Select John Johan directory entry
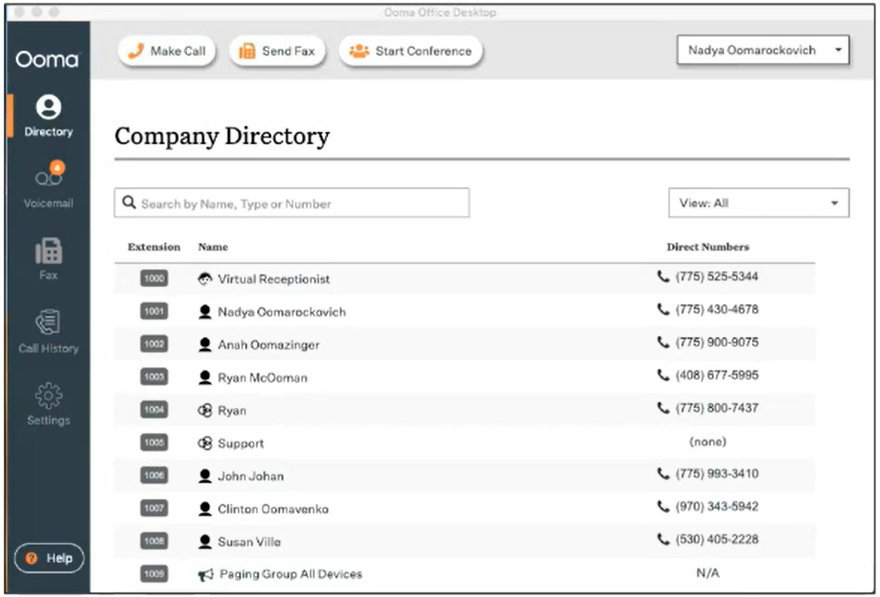The width and height of the screenshot is (880, 597). [x=251, y=476]
